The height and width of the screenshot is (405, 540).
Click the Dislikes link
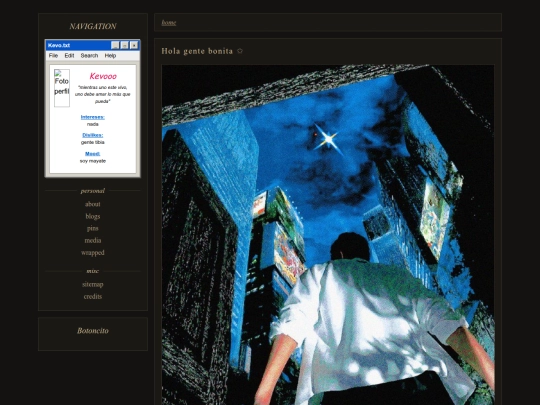[x=93, y=135]
